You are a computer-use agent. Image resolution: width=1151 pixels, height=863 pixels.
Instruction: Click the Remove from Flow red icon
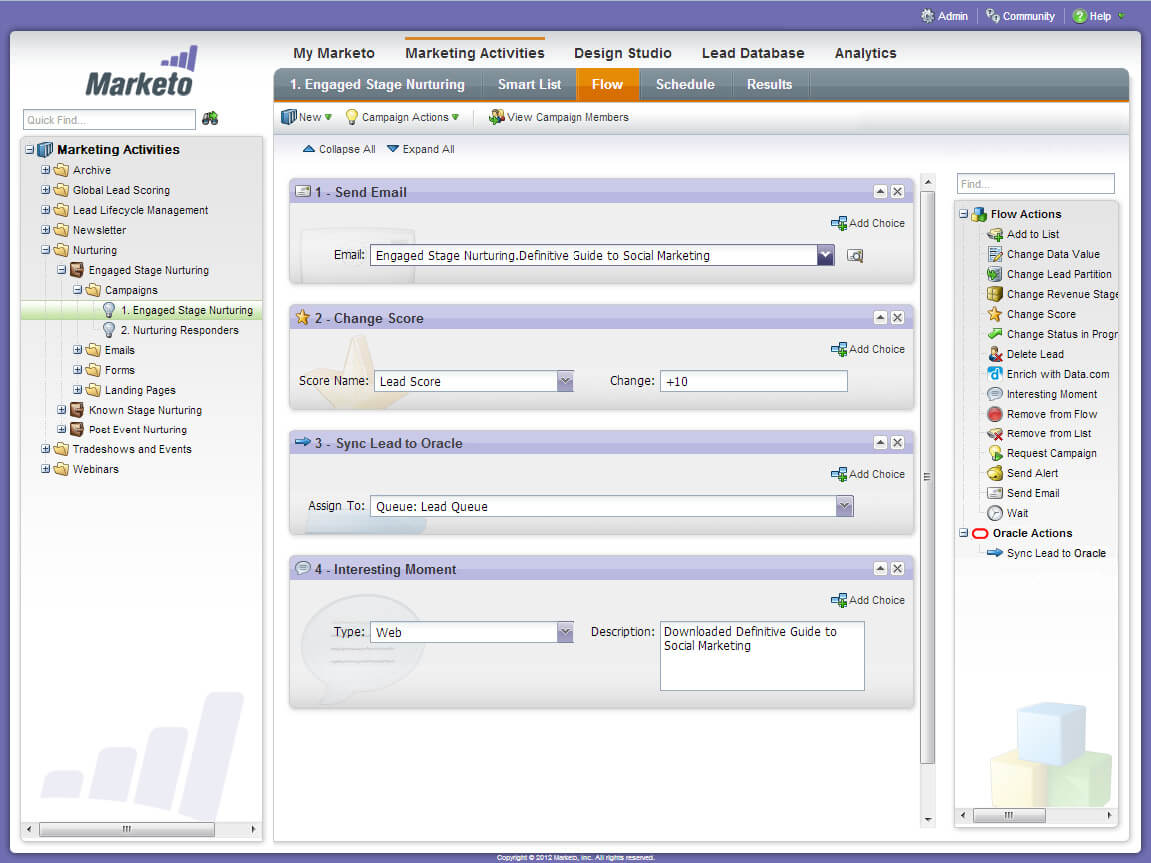point(995,414)
